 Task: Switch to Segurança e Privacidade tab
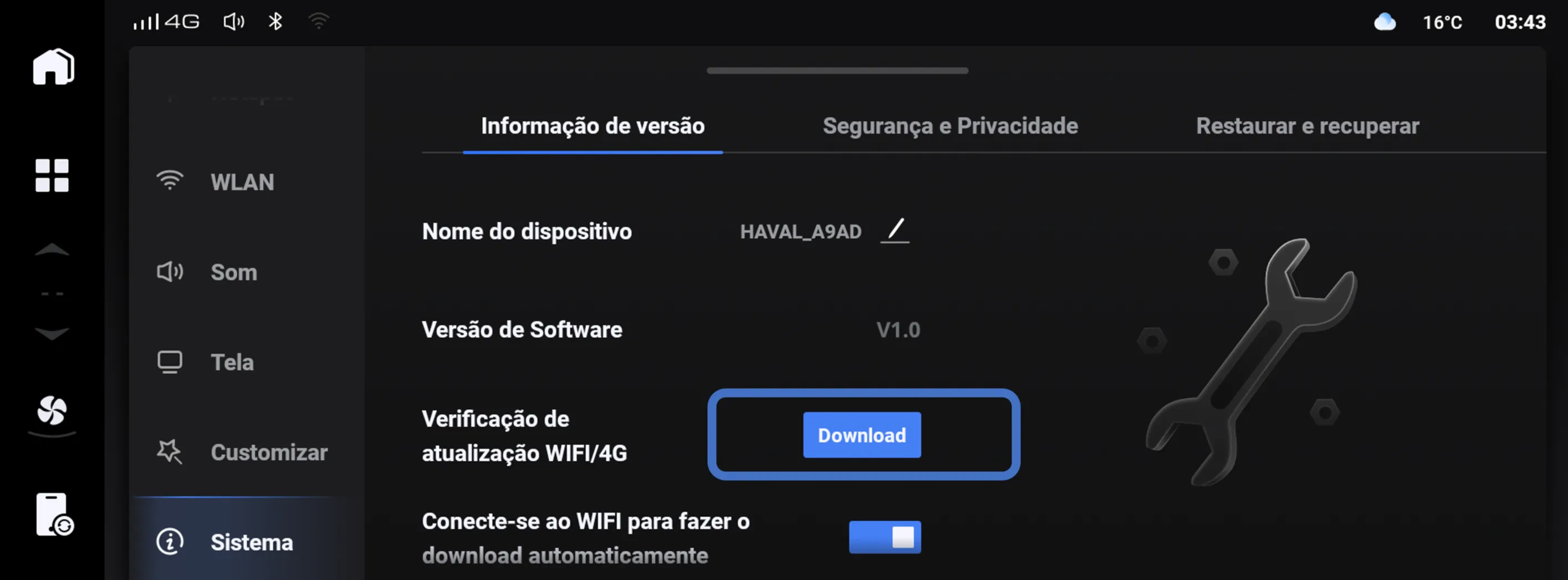pyautogui.click(x=950, y=126)
